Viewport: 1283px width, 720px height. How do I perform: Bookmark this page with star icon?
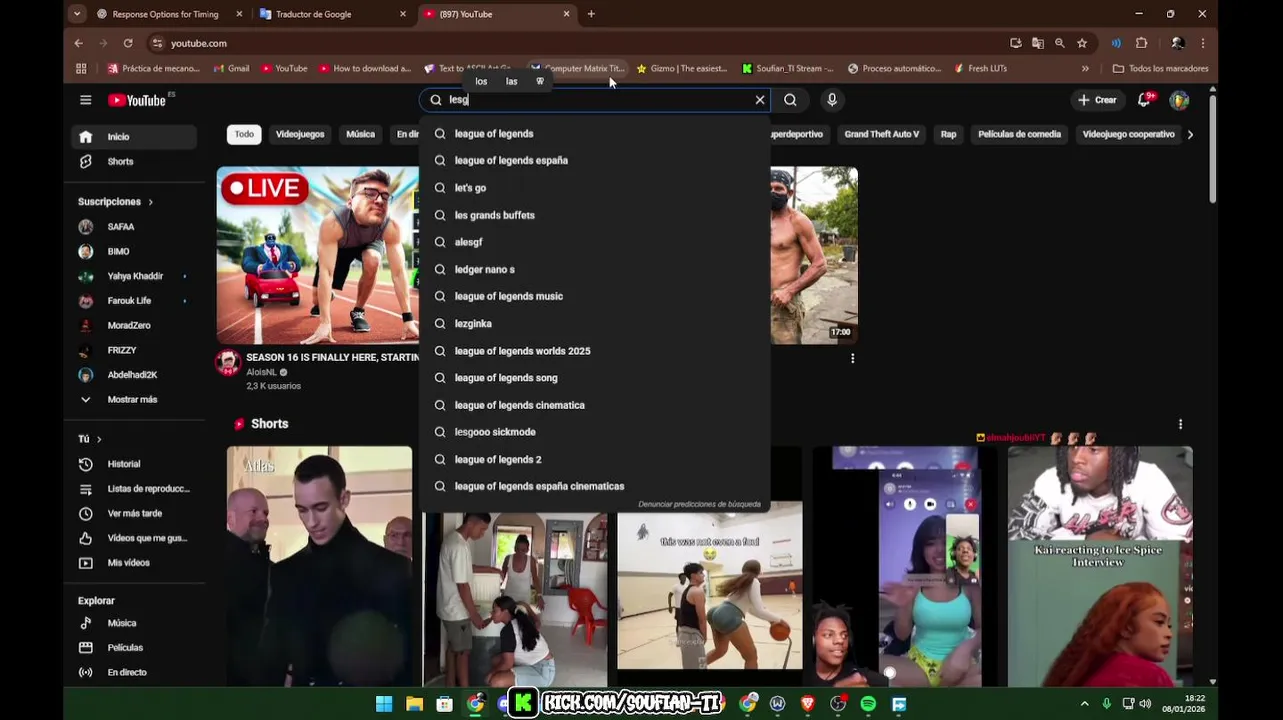(1082, 43)
